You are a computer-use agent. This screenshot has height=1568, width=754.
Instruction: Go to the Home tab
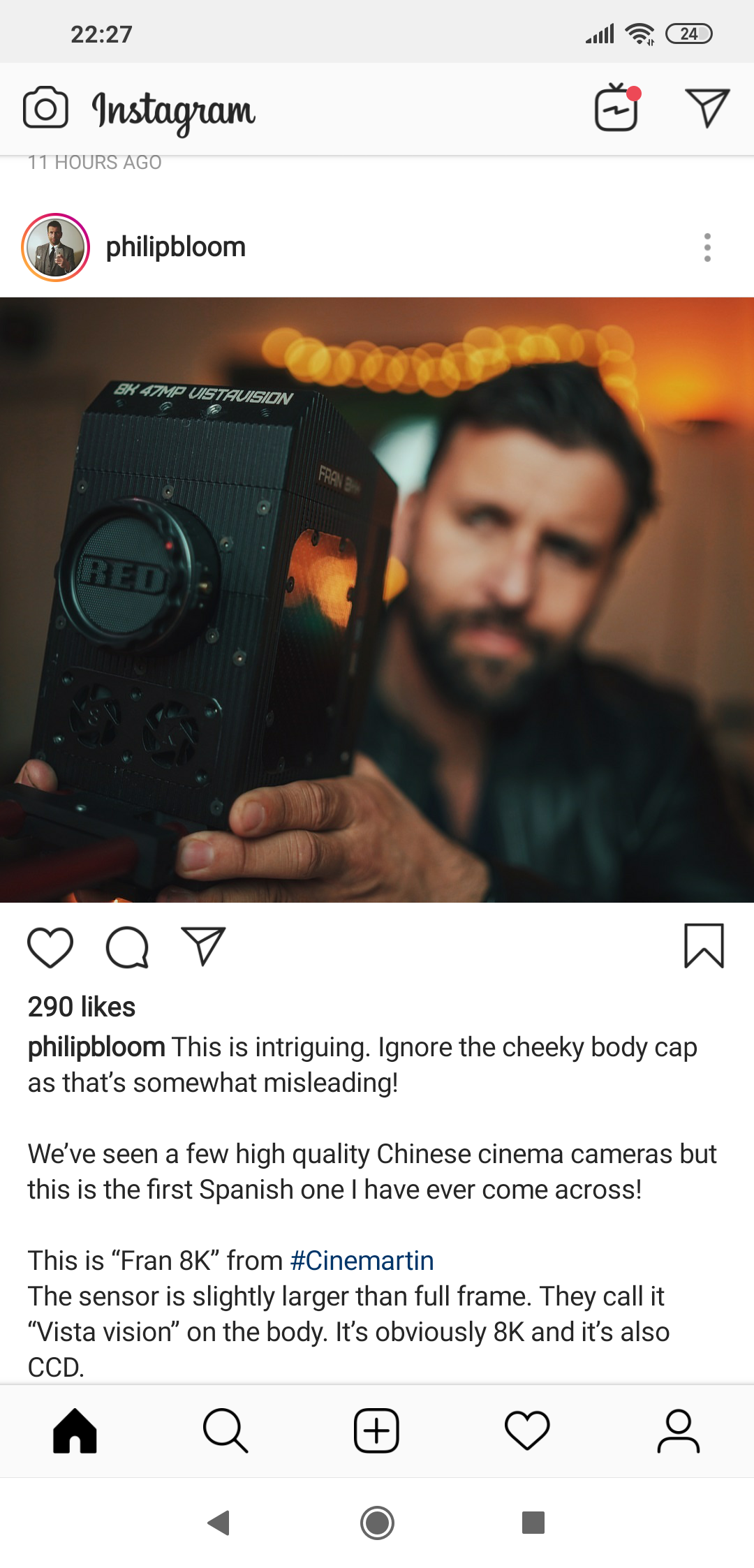pyautogui.click(x=75, y=1431)
